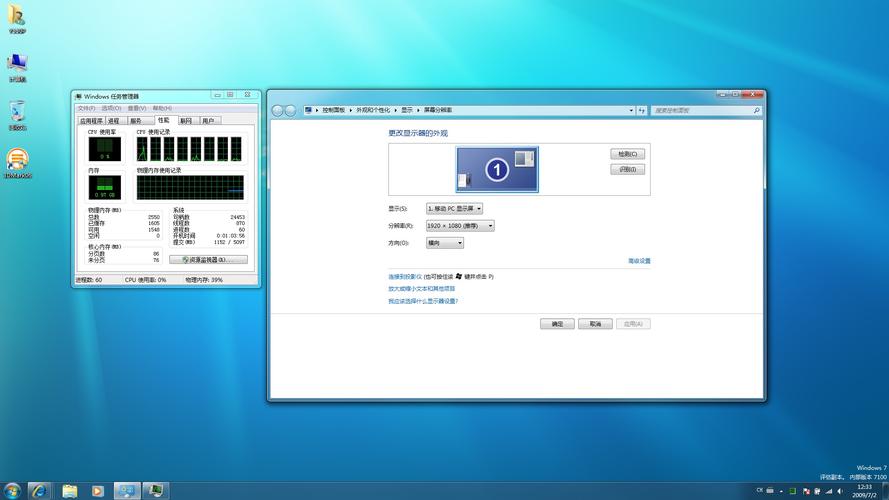Select the monitor 1 display thumbnail

pyautogui.click(x=497, y=170)
